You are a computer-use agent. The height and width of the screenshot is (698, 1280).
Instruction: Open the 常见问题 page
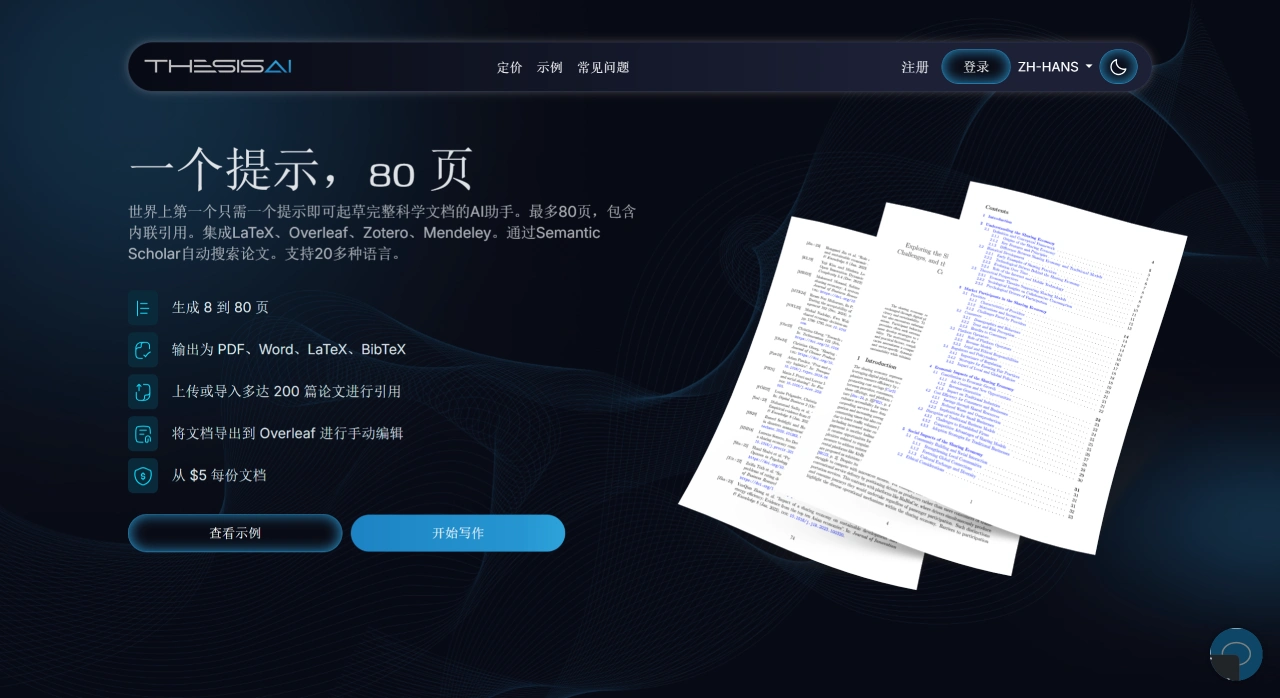click(x=603, y=67)
